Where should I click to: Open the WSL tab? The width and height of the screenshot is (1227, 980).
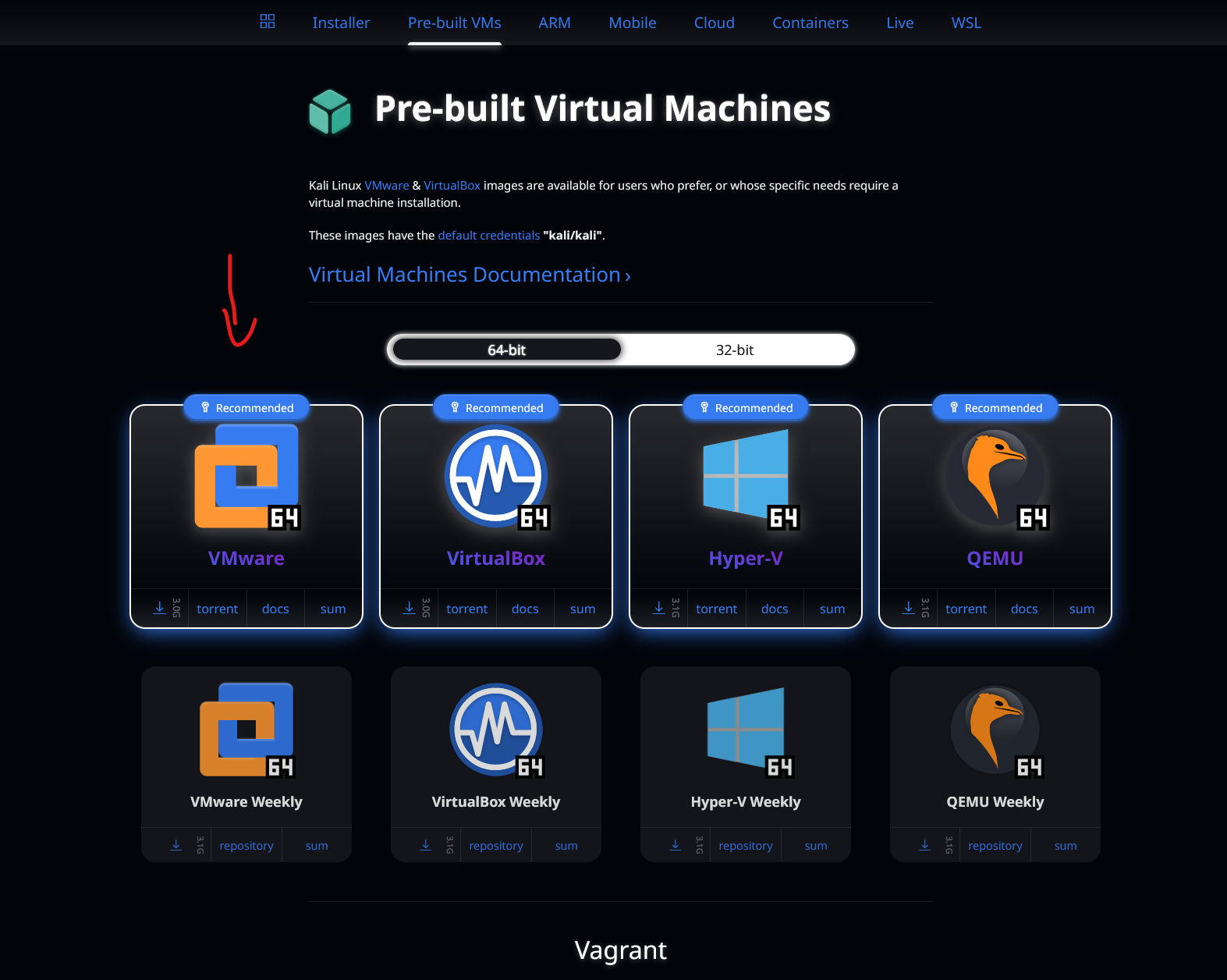point(966,23)
